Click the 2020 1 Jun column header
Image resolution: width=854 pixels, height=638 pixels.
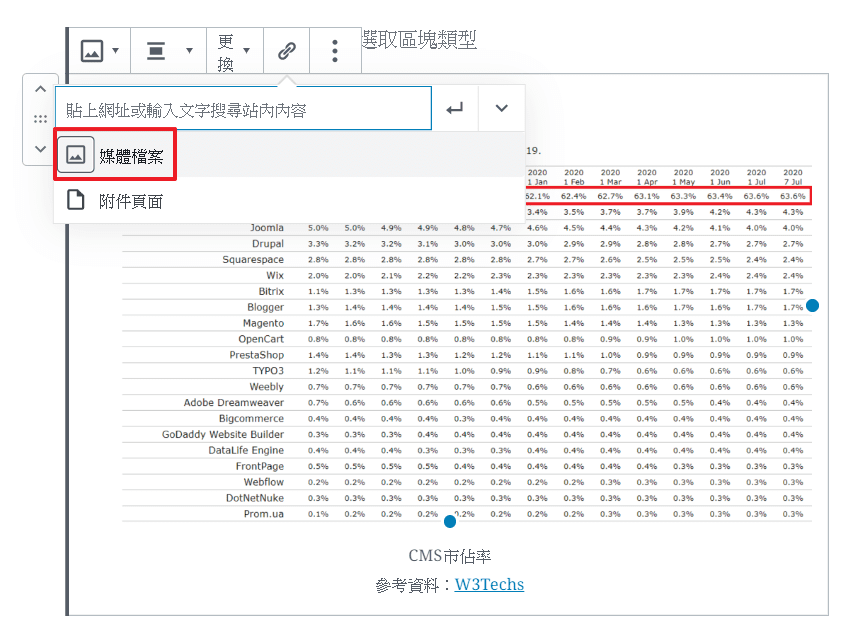click(719, 177)
